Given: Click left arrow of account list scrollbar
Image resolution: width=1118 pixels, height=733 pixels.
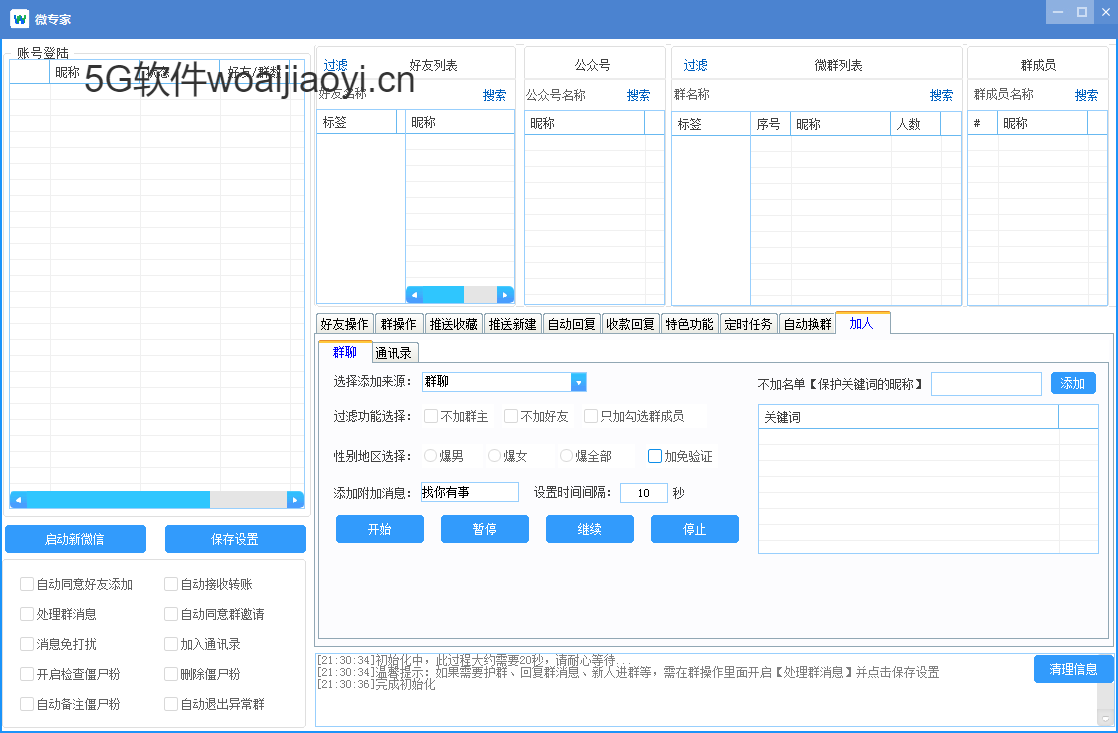Looking at the screenshot, I should 19,500.
